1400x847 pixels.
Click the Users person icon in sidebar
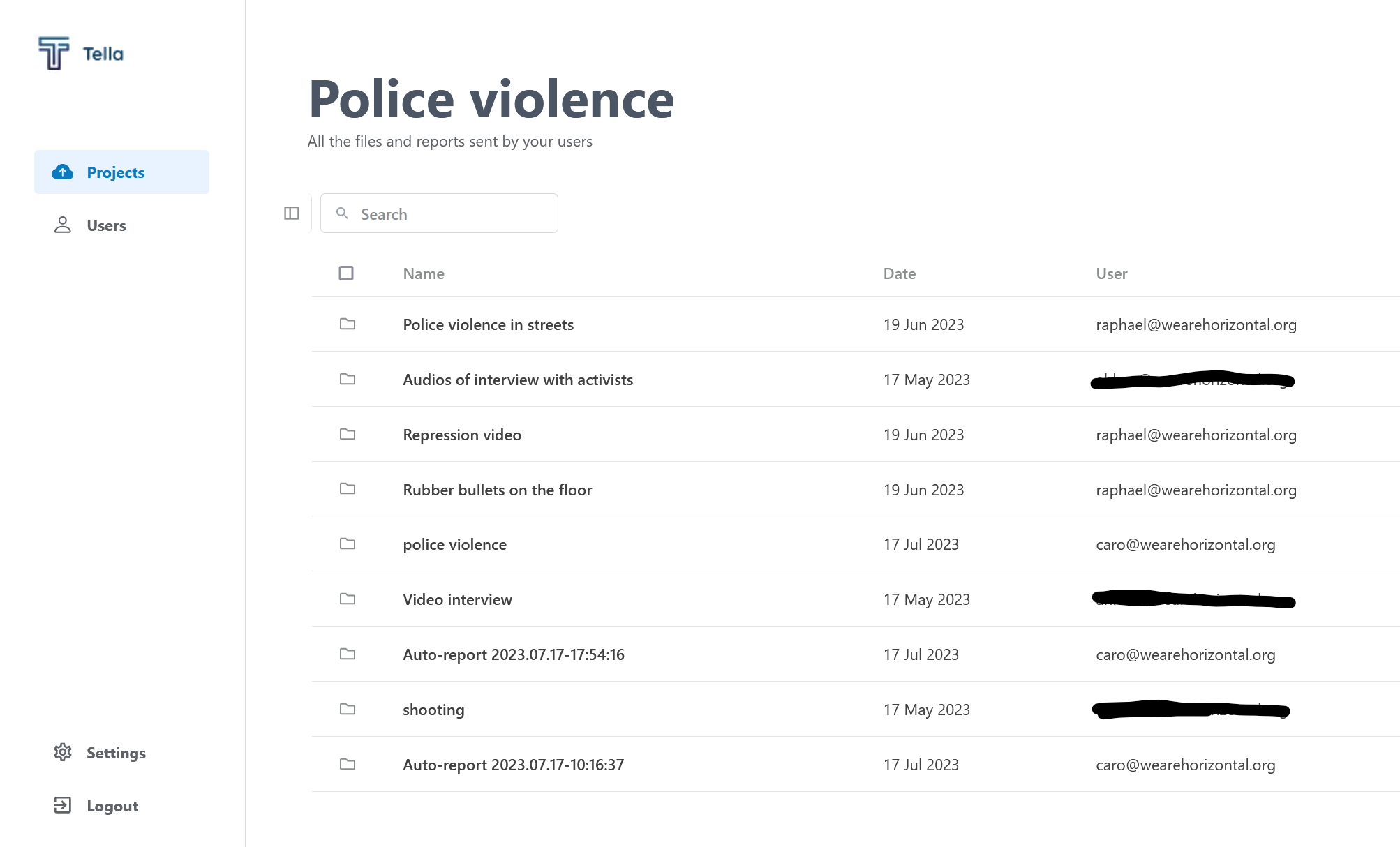tap(63, 225)
